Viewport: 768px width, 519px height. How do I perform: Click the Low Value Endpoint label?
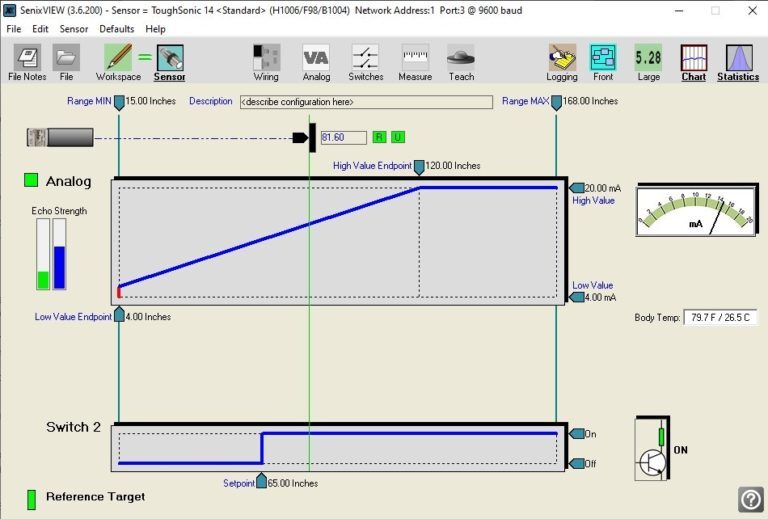73,317
